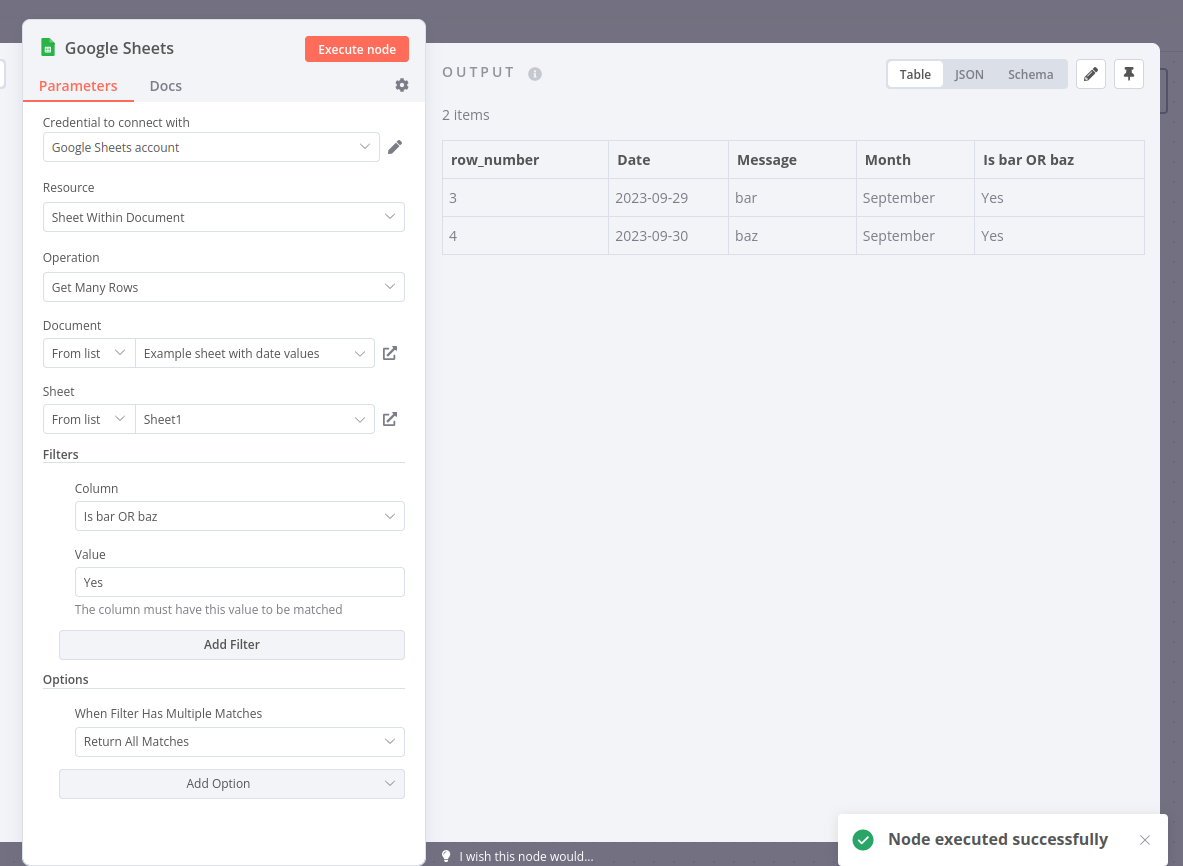Dismiss the success notification
This screenshot has height=866, width=1183.
pyautogui.click(x=1145, y=840)
